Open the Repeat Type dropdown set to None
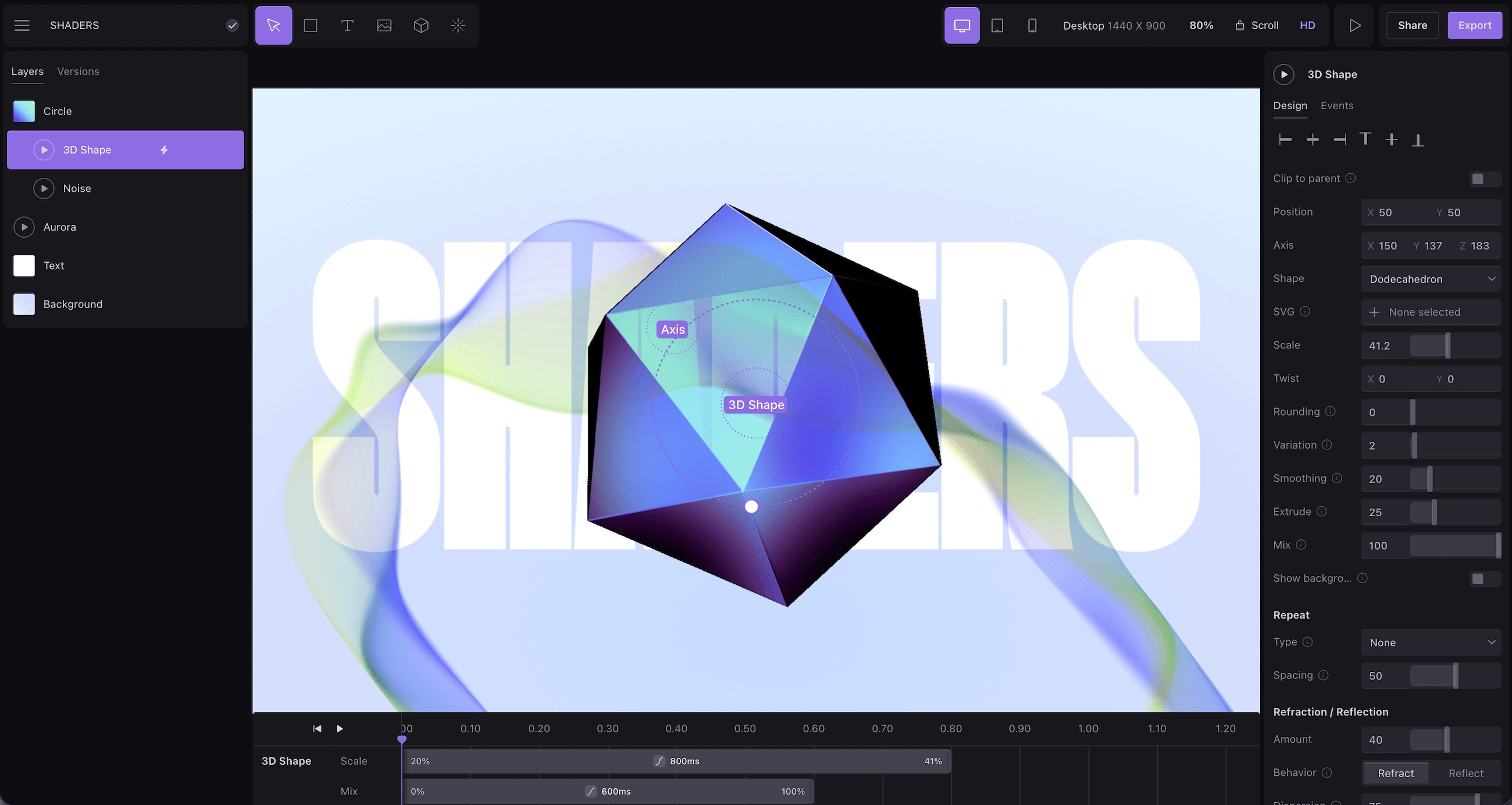 [x=1431, y=642]
